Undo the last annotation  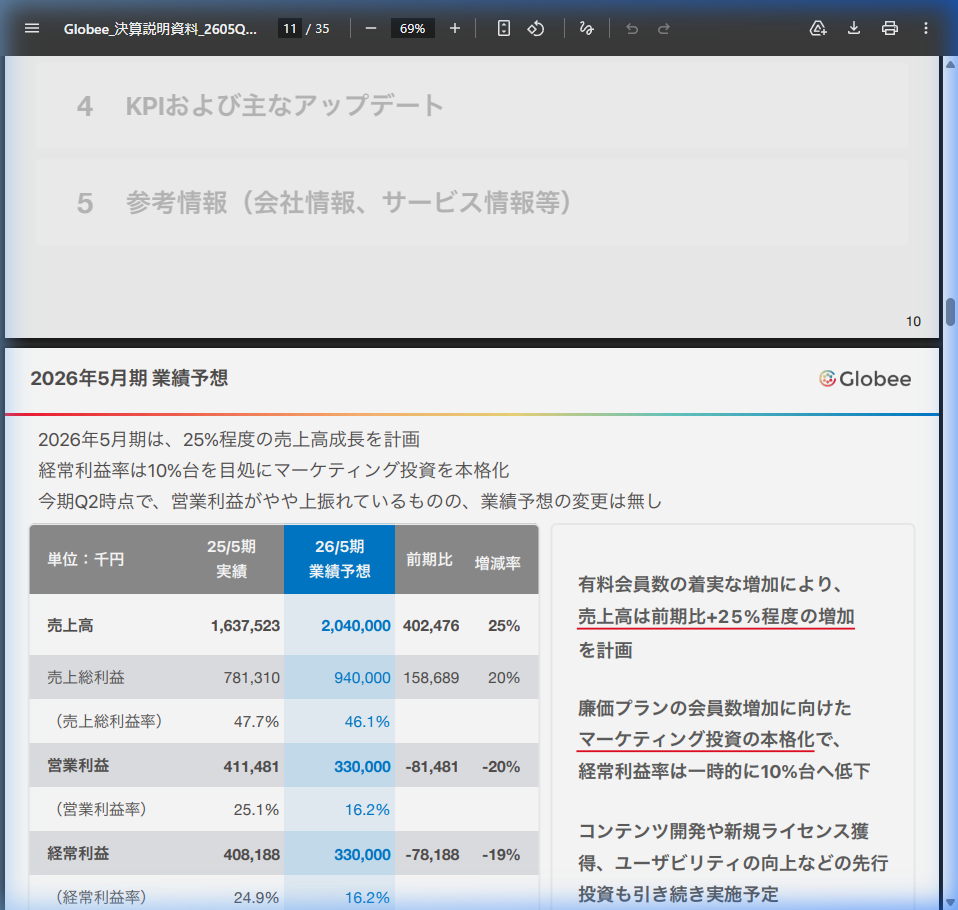point(631,28)
